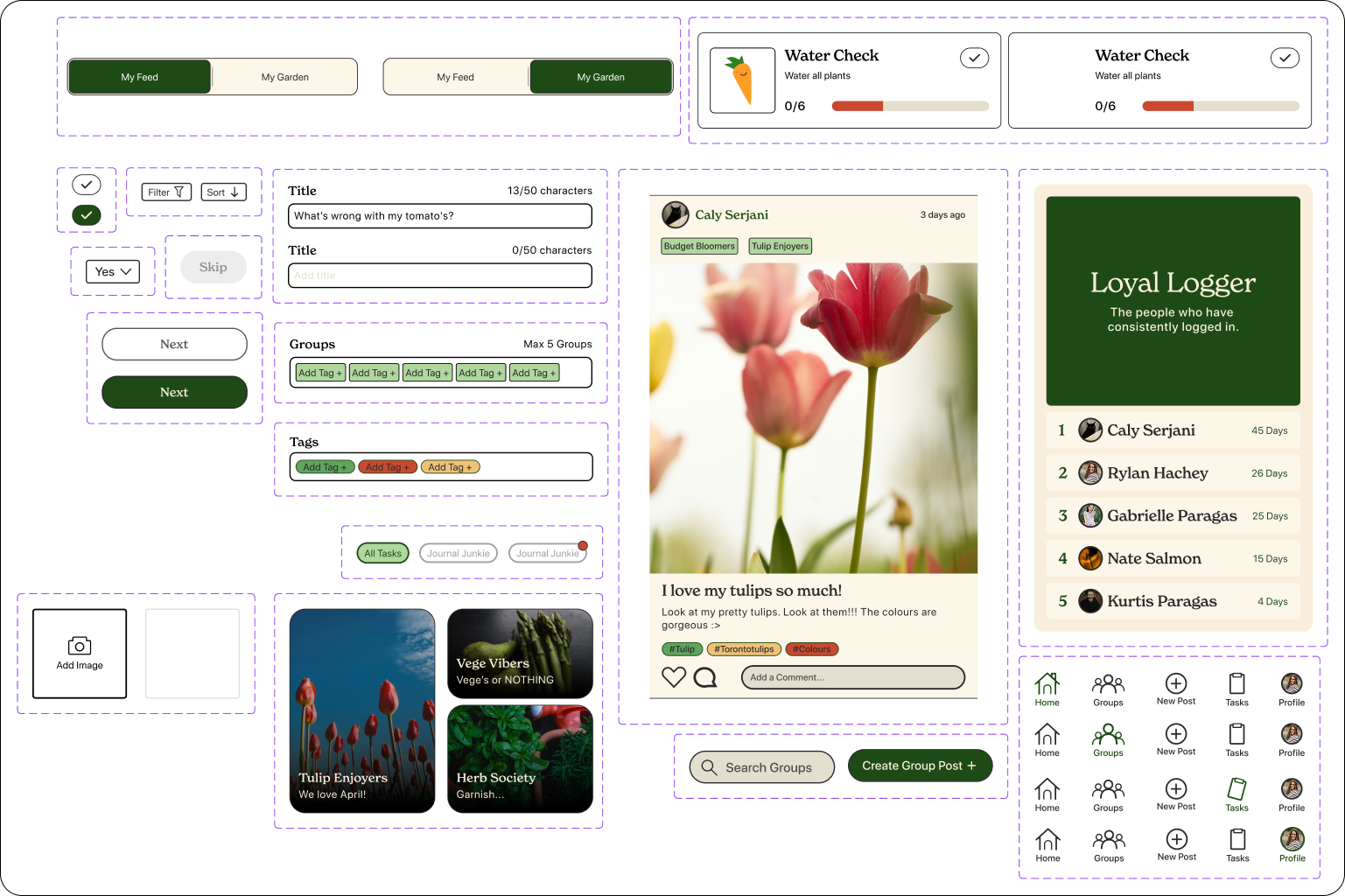Open the Sort dropdown

click(x=223, y=192)
